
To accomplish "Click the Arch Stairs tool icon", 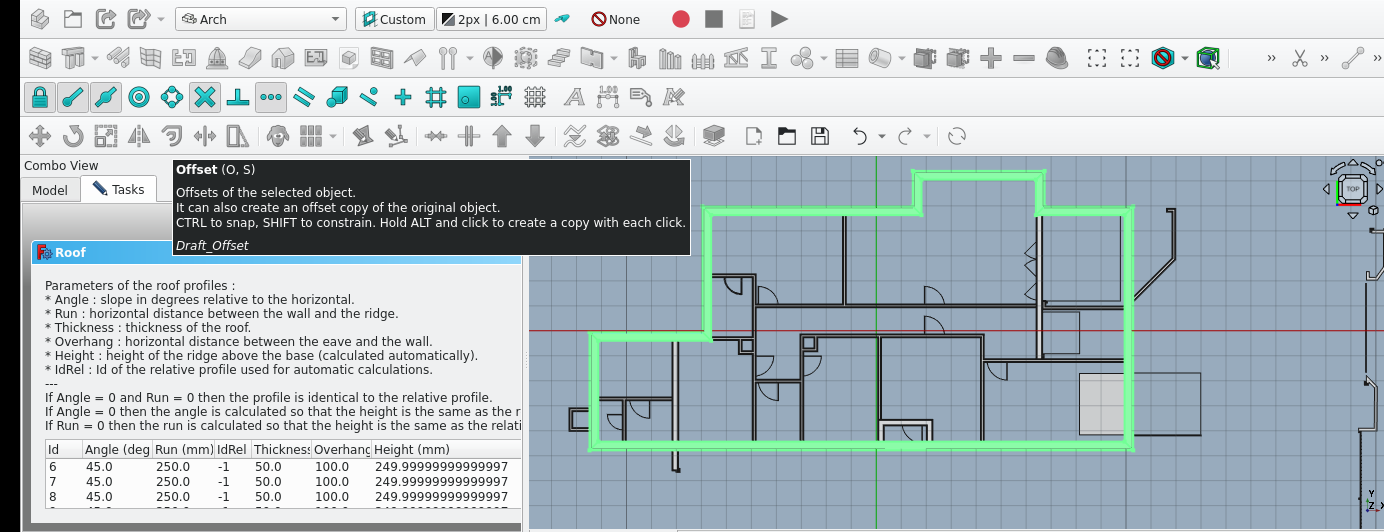I will coord(560,58).
